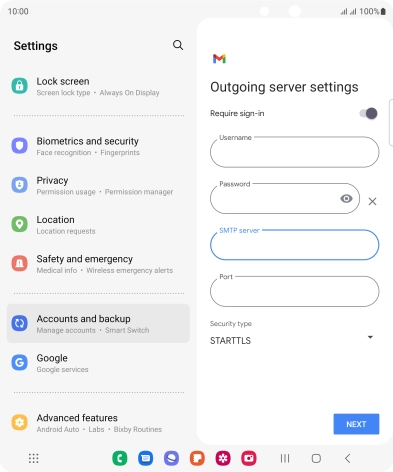Focus the Port input field
The height and width of the screenshot is (472, 393).
[x=295, y=291]
